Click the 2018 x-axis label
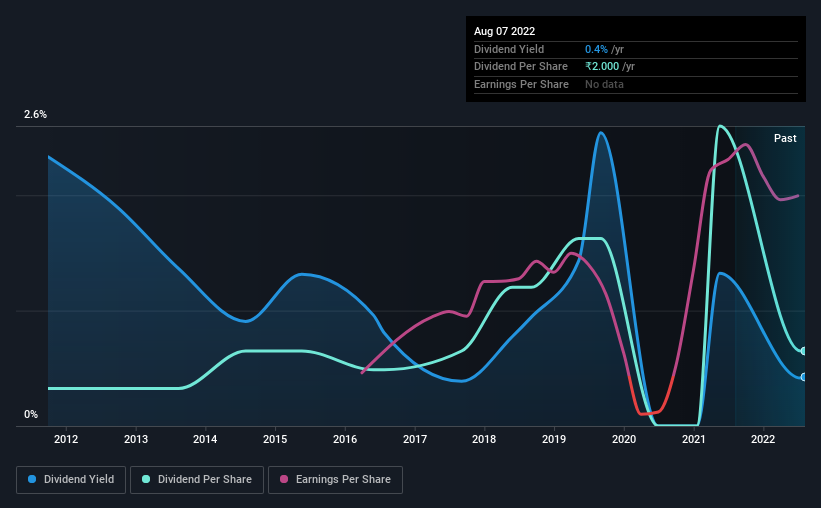This screenshot has width=821, height=508. tap(484, 439)
